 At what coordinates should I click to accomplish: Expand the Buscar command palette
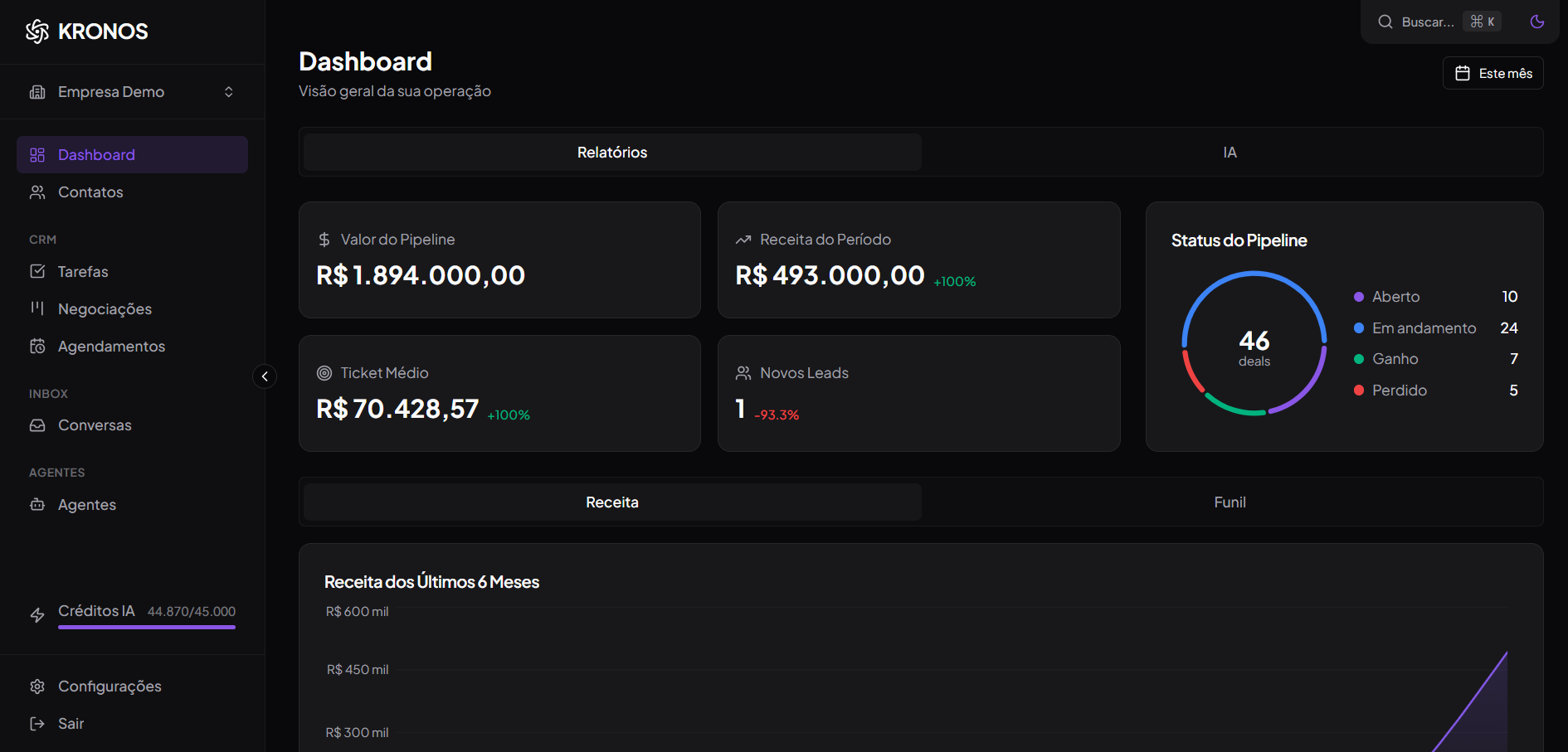[1427, 22]
